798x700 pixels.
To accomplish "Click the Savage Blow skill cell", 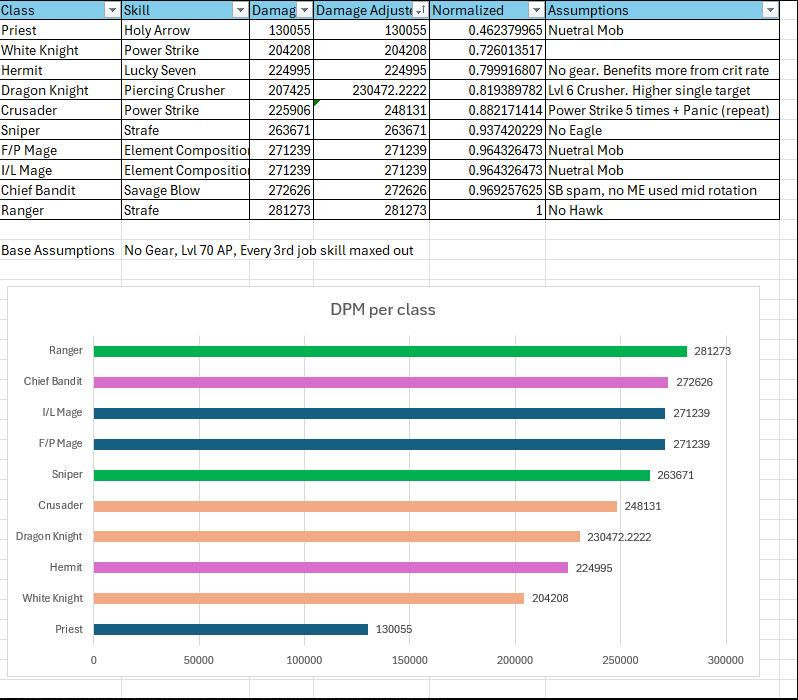I will click(x=186, y=190).
